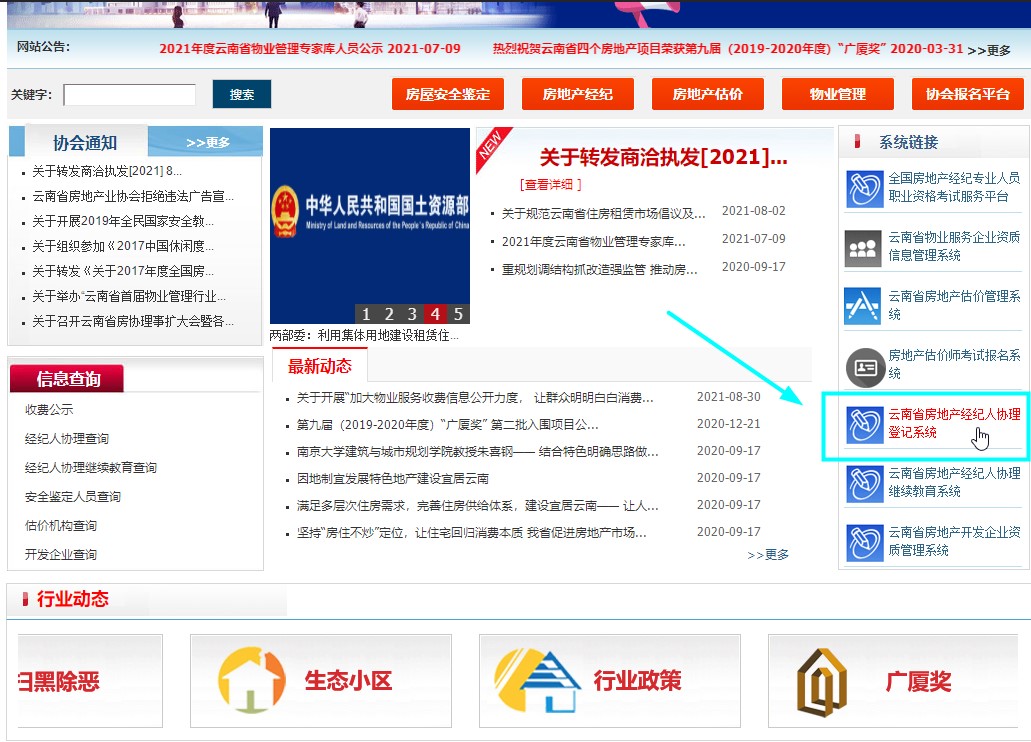
Task: Click the 查看详细 link
Action: coord(551,185)
